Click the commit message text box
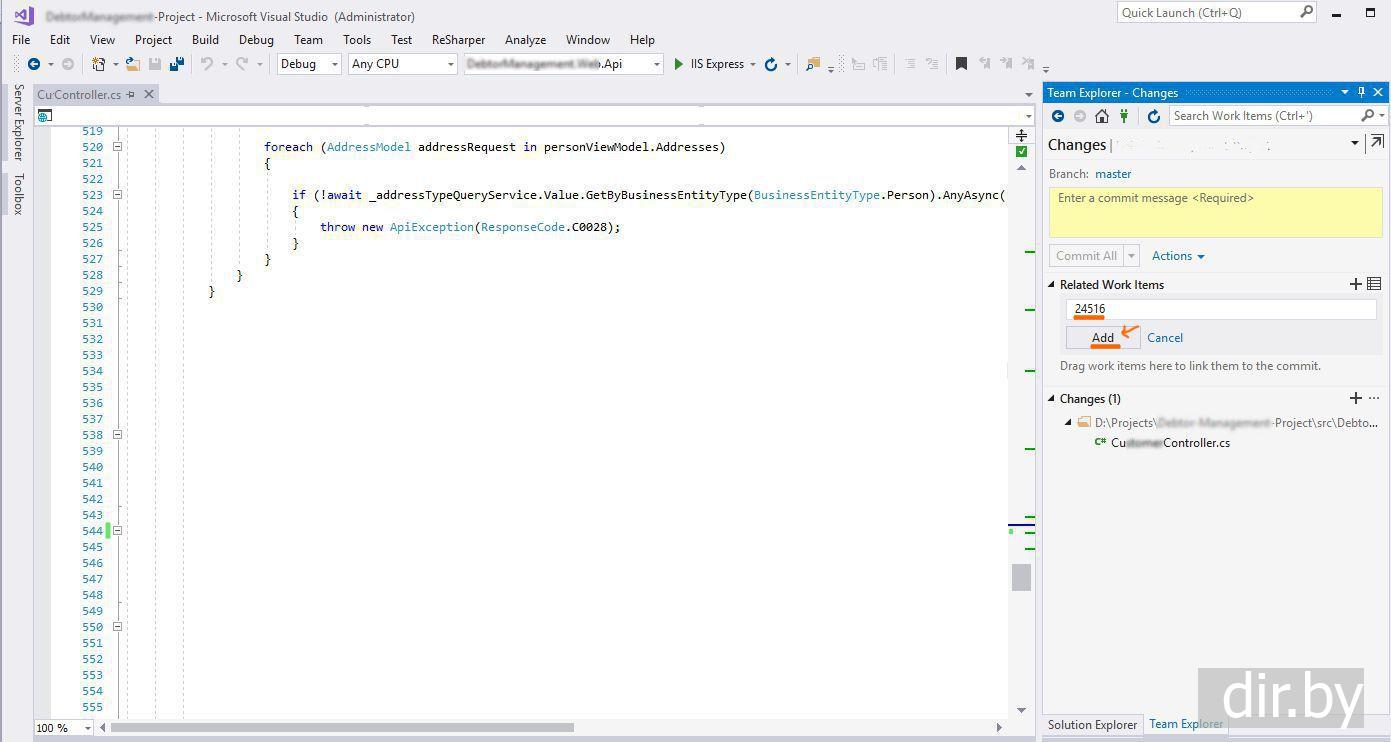1391x742 pixels. pos(1213,213)
